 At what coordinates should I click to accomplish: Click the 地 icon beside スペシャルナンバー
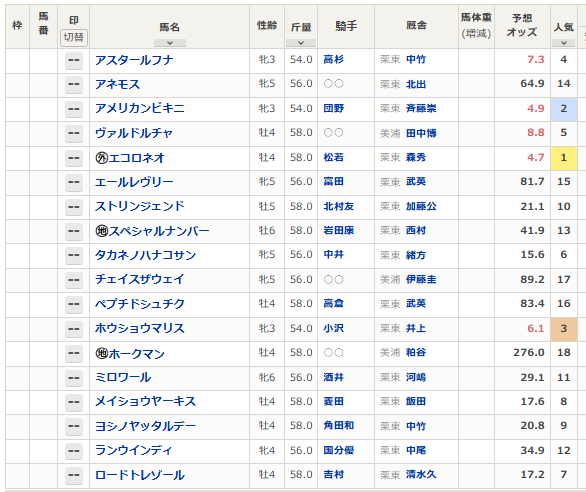pyautogui.click(x=102, y=231)
